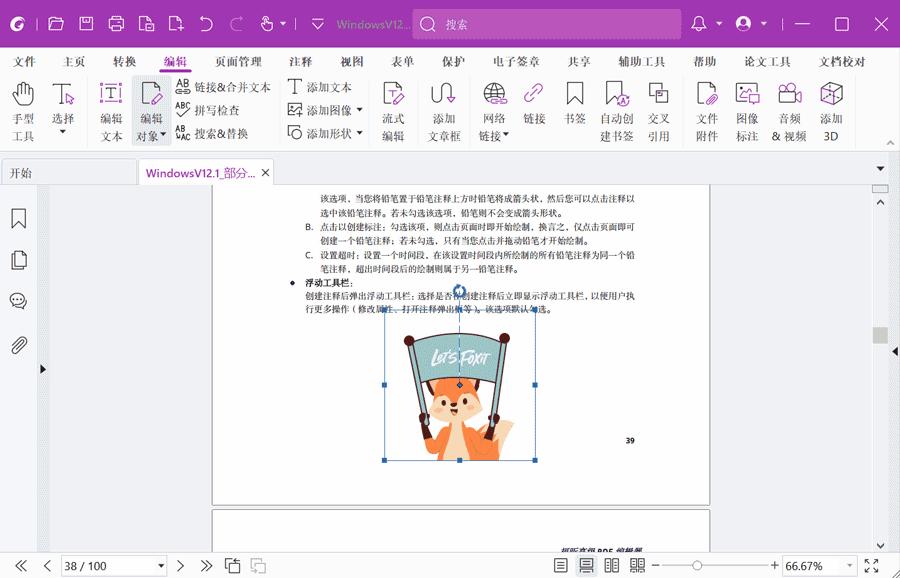The width and height of the screenshot is (900, 578).
Task: Click the Bookmark tool (书签) in ribbon
Action: coord(575,103)
